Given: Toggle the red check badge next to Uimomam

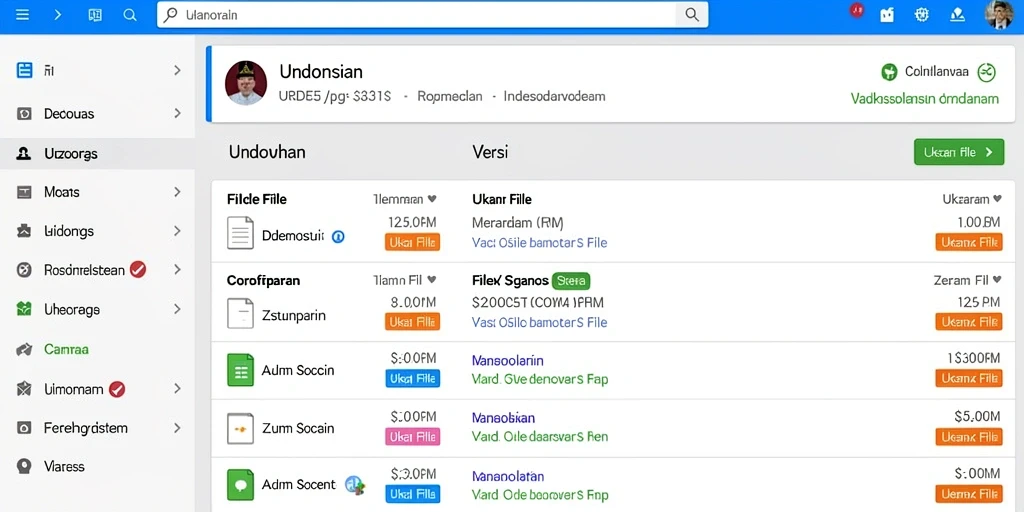Looking at the screenshot, I should click(x=117, y=389).
